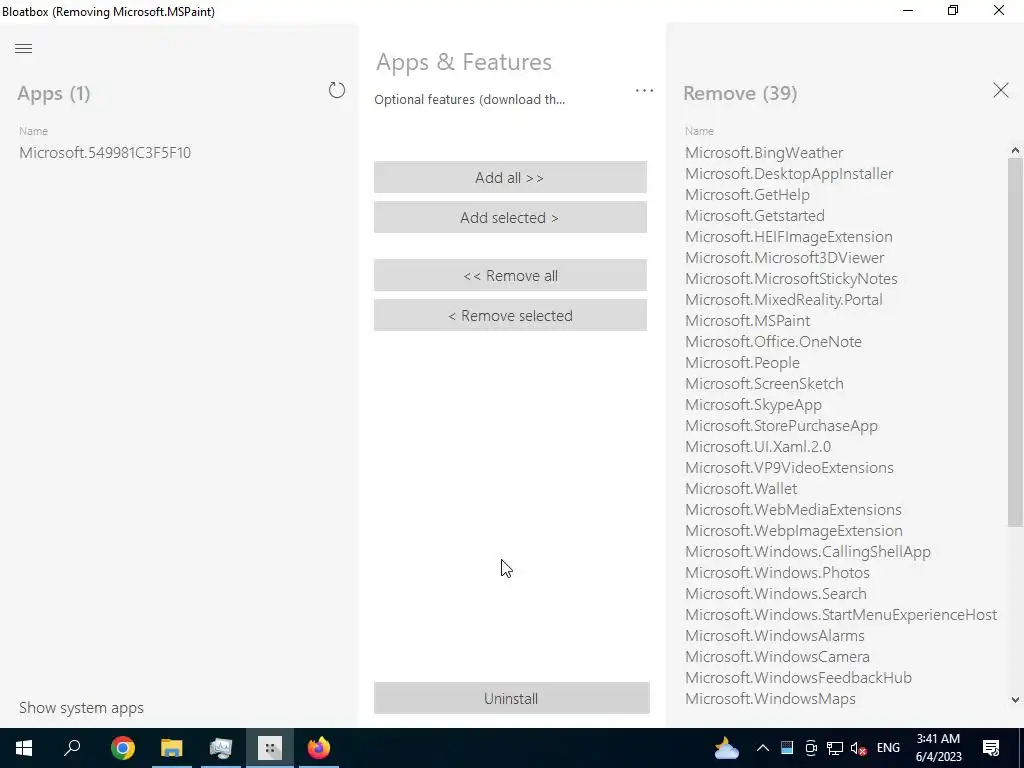
Task: Select Microsoft.StorePurchaseApp entry
Action: pyautogui.click(x=781, y=426)
